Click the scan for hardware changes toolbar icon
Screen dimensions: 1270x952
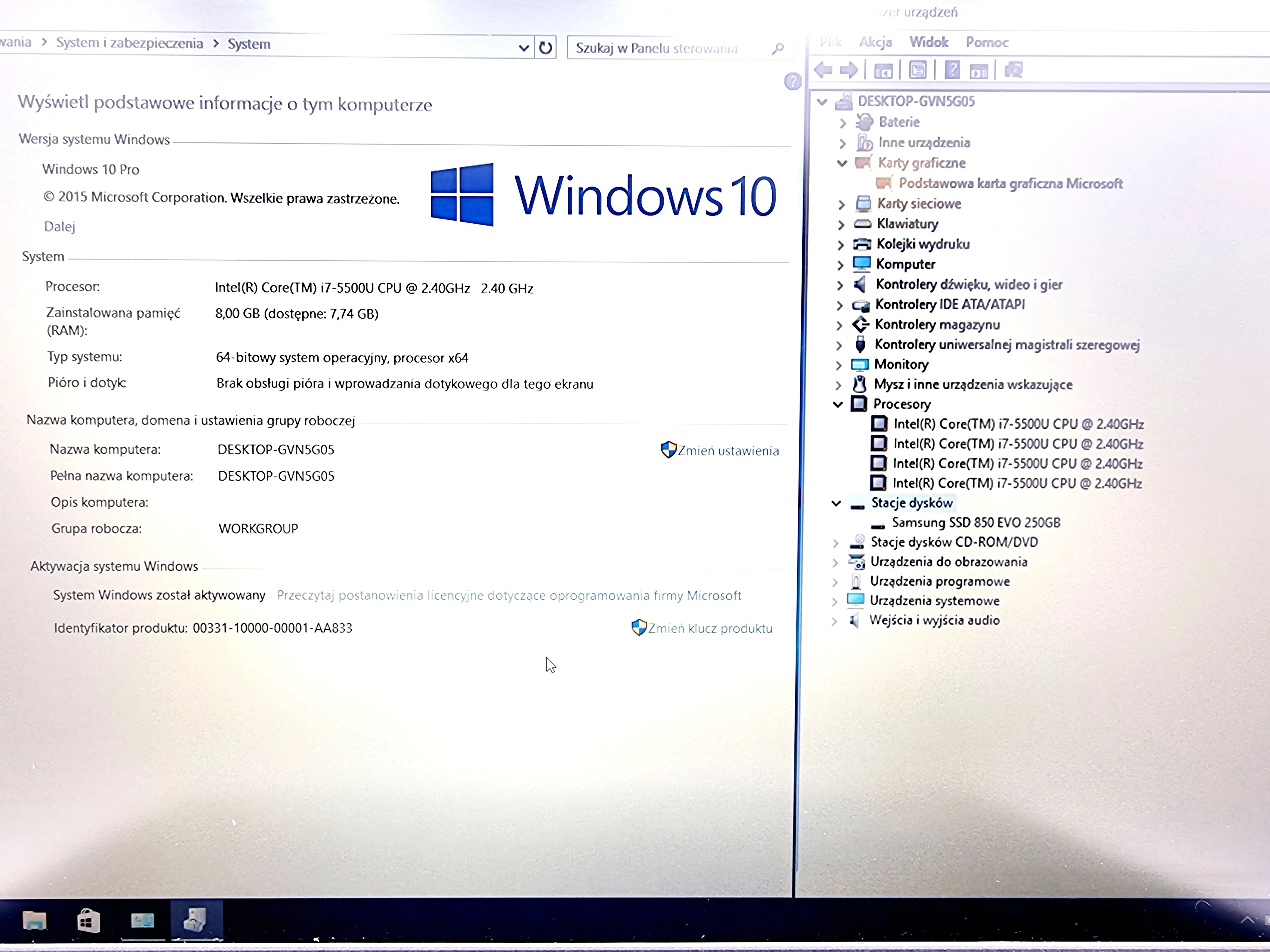(x=1013, y=70)
